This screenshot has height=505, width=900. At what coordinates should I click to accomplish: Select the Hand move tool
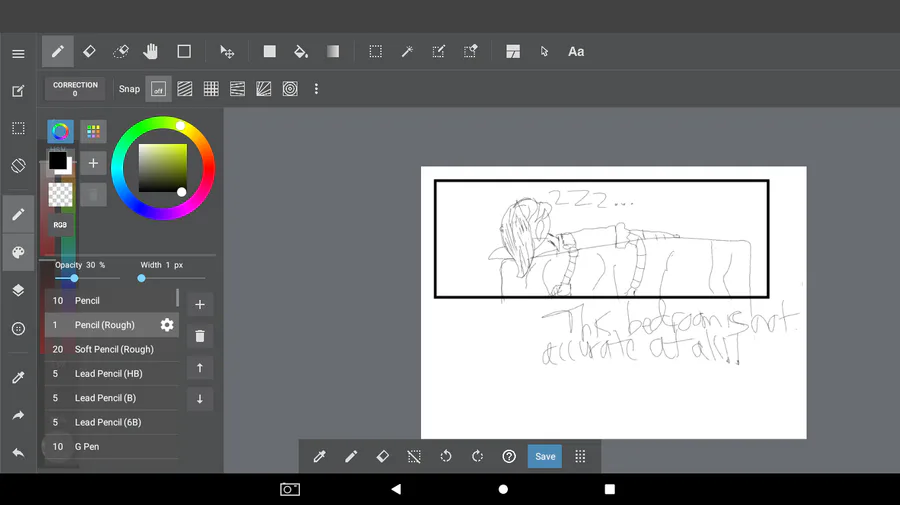pyautogui.click(x=151, y=52)
